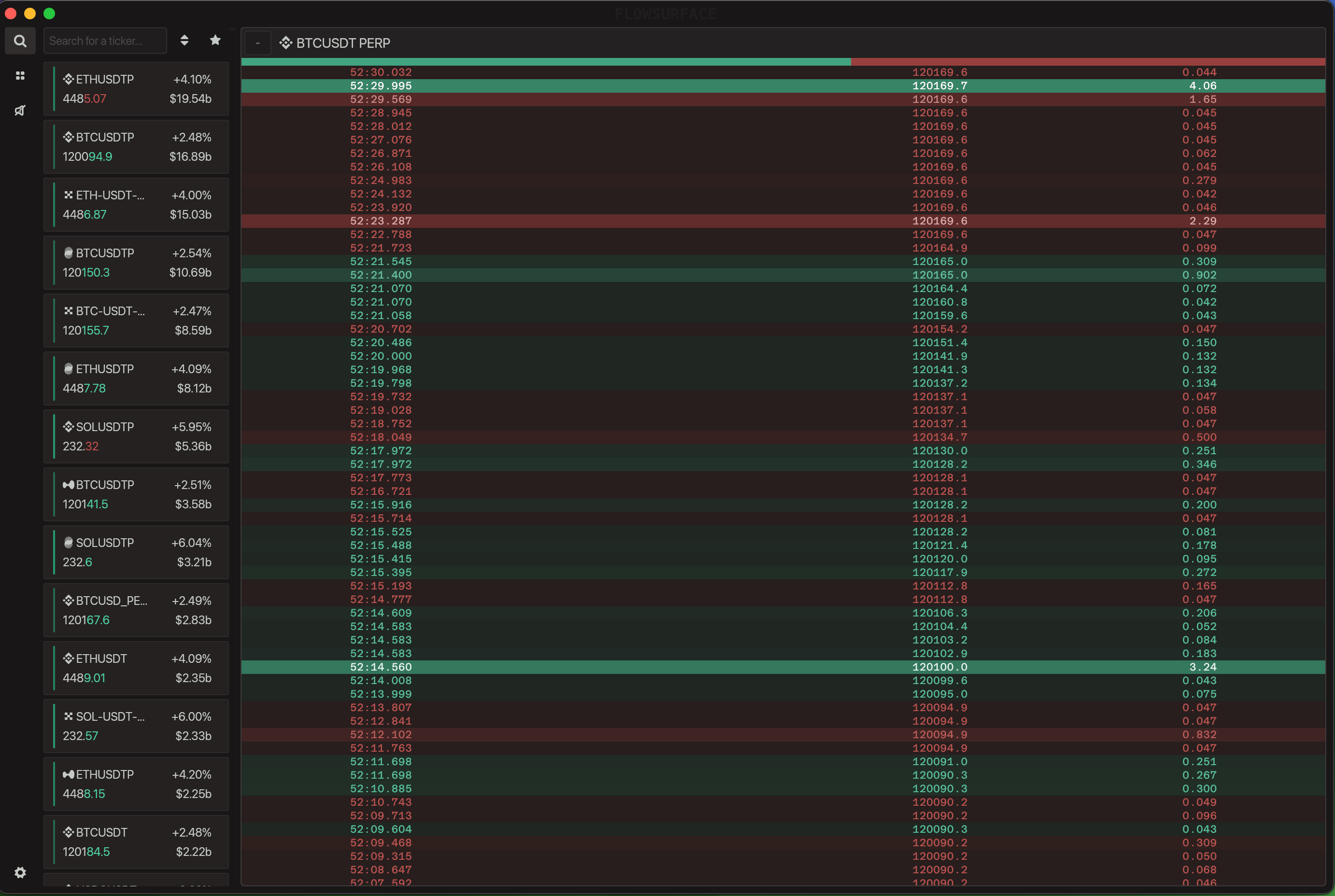Select SOLUSDTP ticker priced 232.32
1335x896 pixels.
click(136, 436)
